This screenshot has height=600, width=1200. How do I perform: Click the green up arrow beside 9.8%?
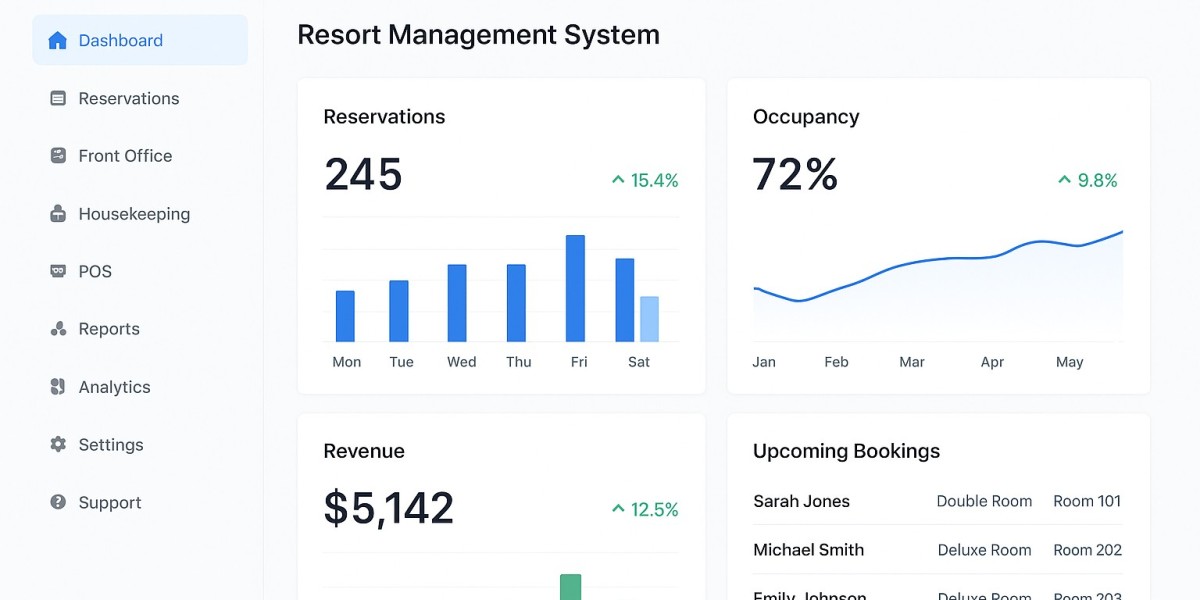coord(1065,181)
